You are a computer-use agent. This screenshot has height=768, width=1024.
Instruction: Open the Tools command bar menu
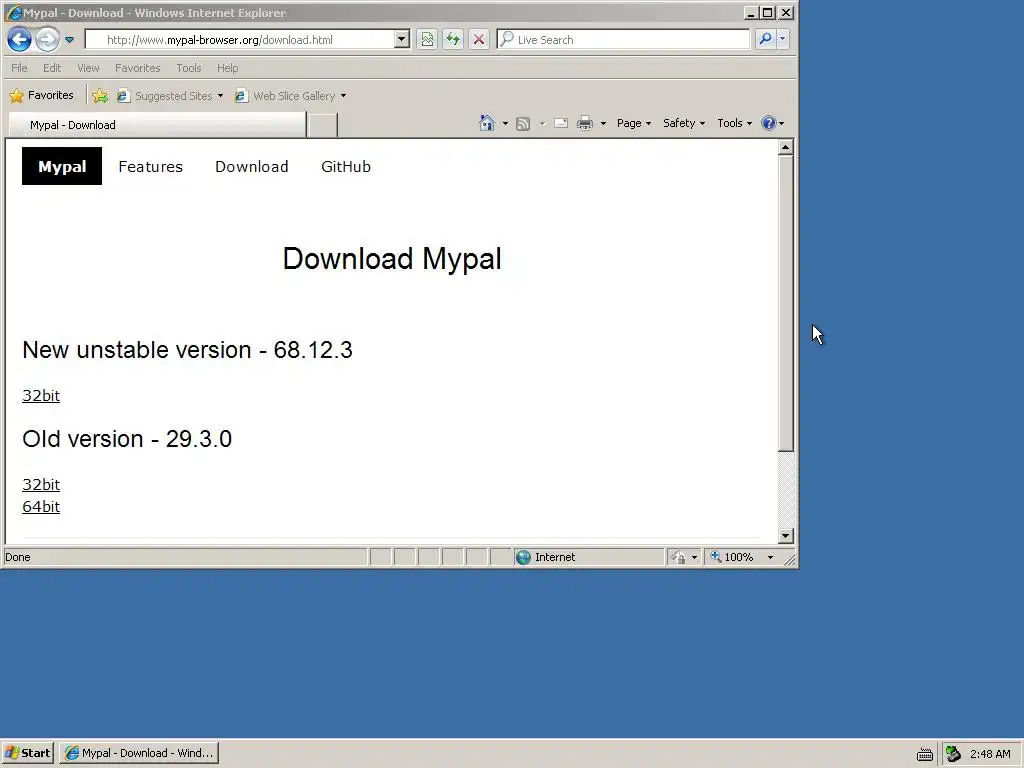[734, 123]
